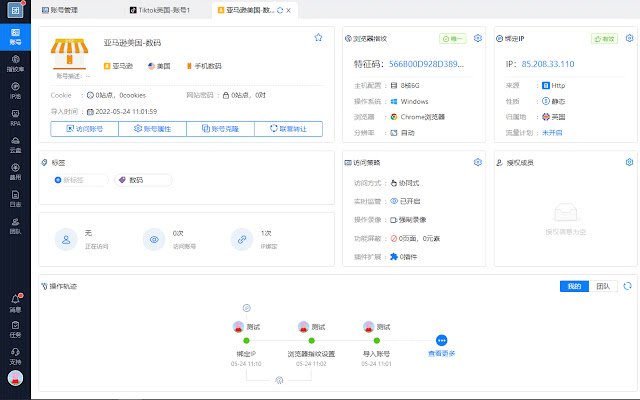640x400 pixels.
Task: Click the import time 2022-05-24 11:01:59
Action: (122, 111)
